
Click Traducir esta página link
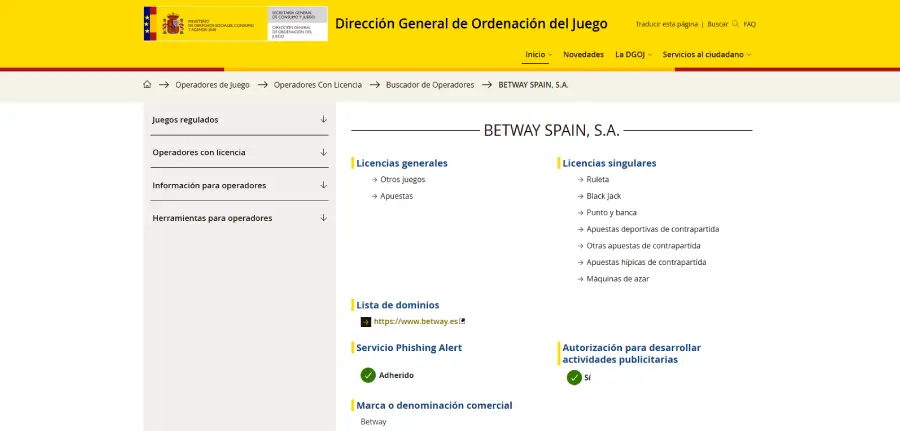coord(666,24)
